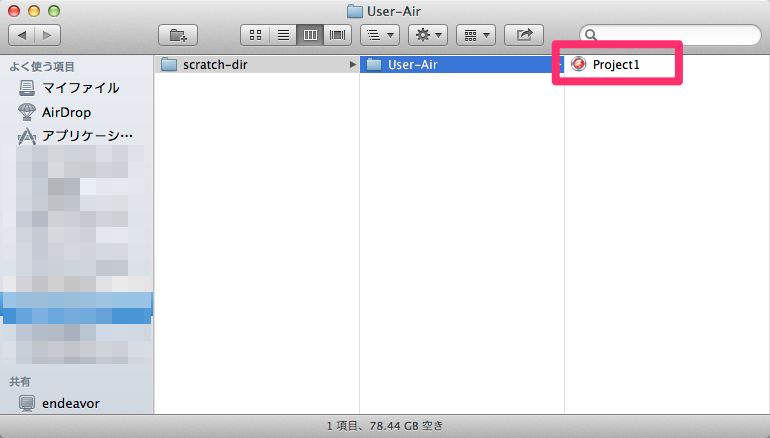Viewport: 770px width, 438px height.
Task: Go forward with the right arrow button
Action: [x=48, y=35]
